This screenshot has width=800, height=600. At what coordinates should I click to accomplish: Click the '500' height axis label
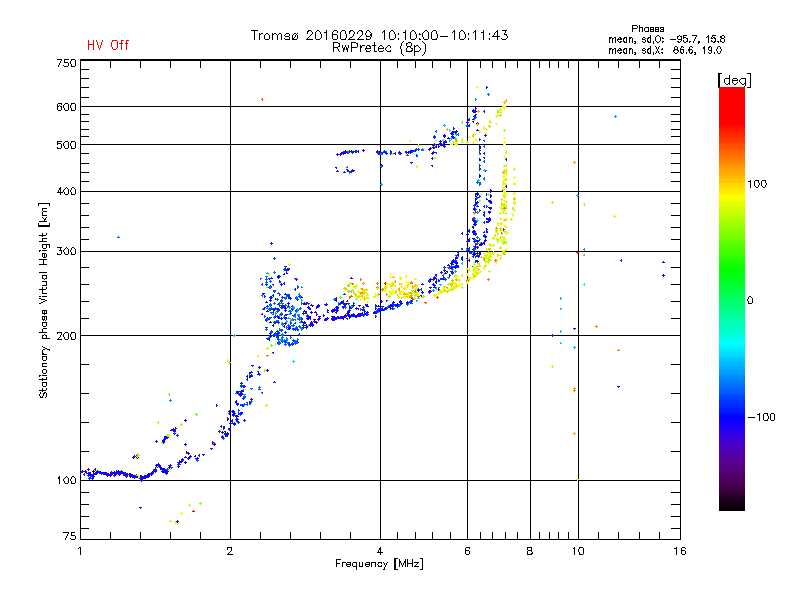(66, 145)
